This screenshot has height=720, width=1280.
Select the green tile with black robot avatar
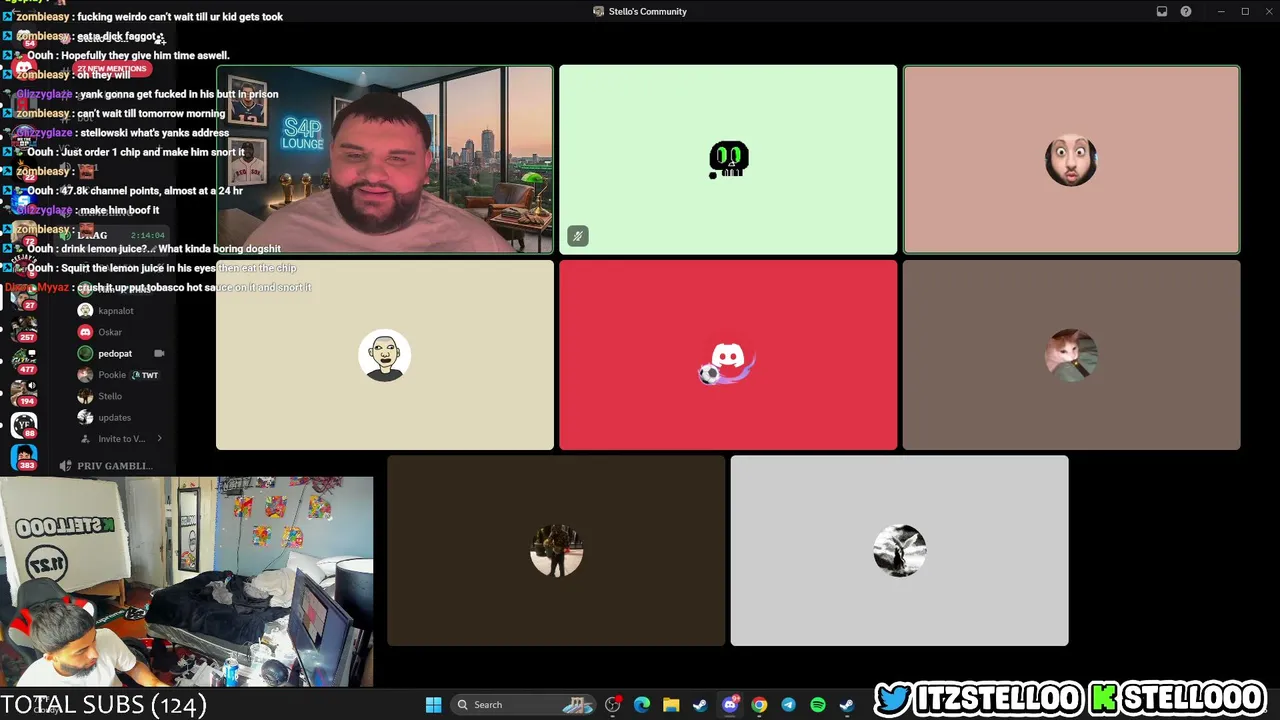tap(728, 159)
